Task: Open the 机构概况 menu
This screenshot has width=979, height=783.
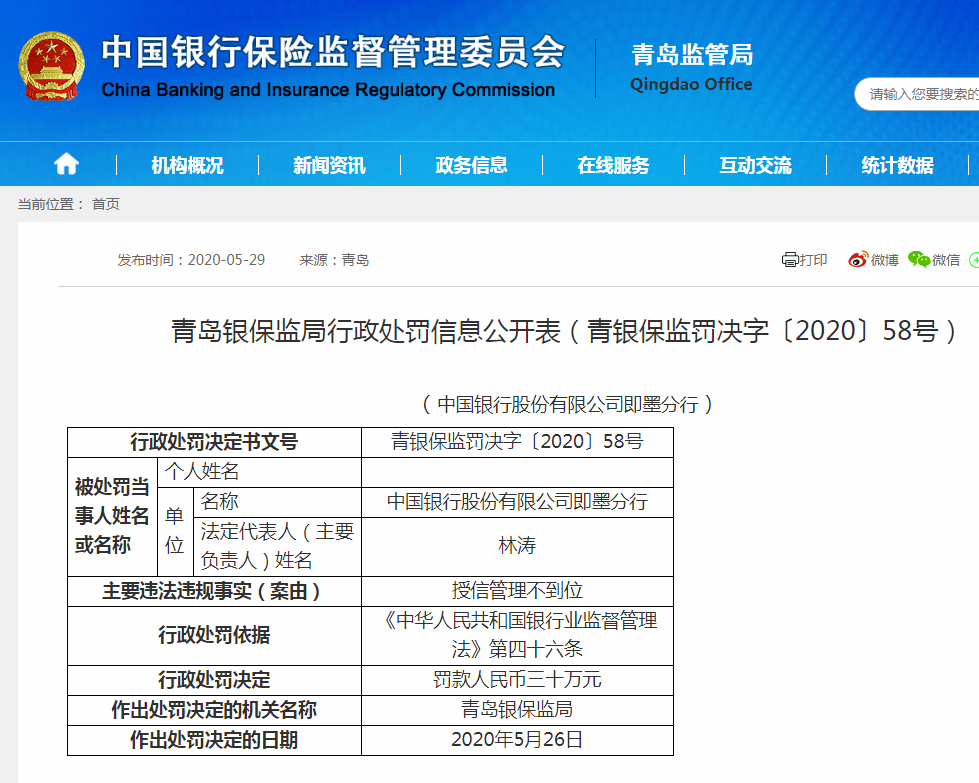Action: (187, 165)
